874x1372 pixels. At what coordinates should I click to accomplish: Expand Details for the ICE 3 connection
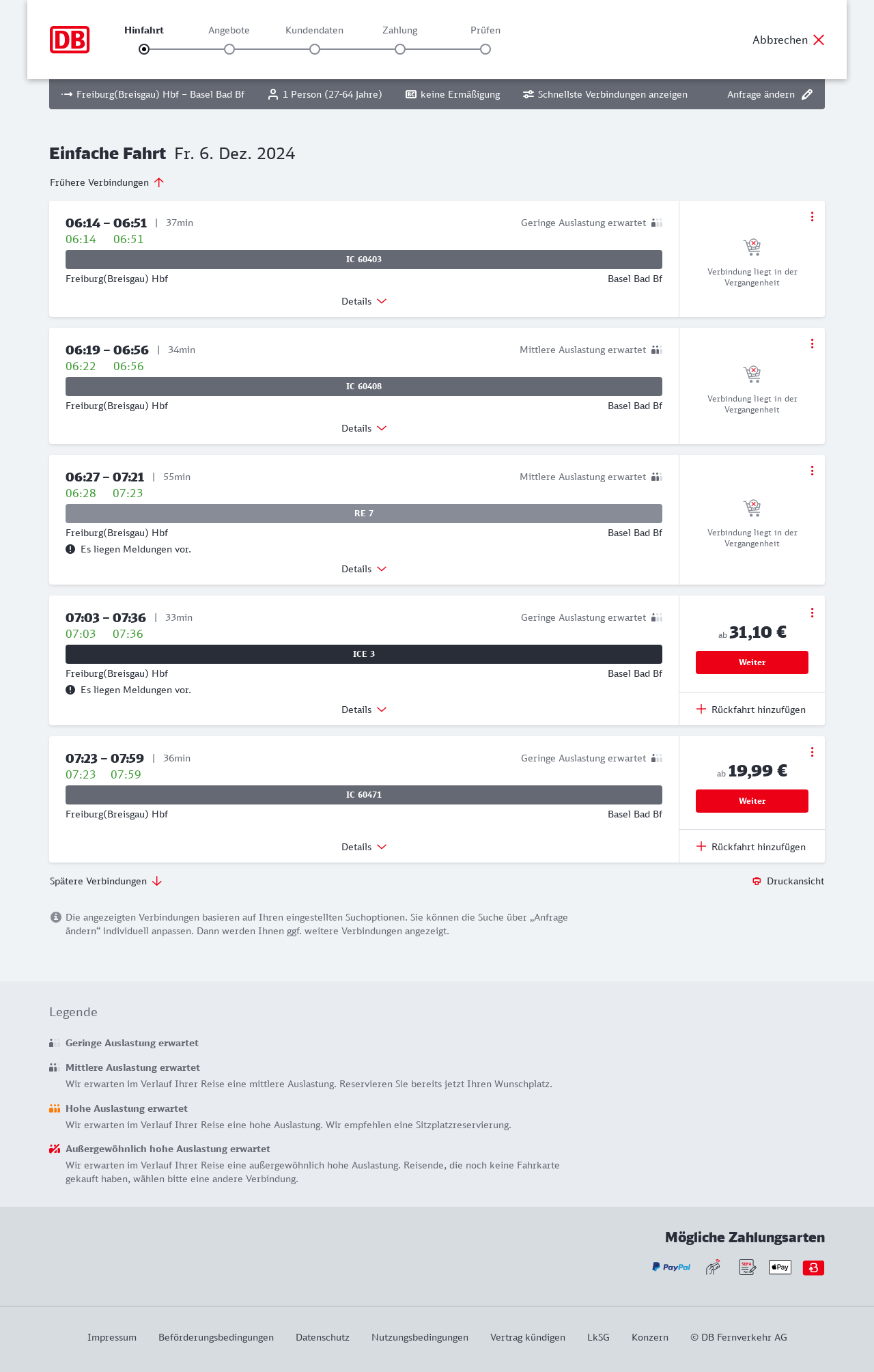pos(364,710)
